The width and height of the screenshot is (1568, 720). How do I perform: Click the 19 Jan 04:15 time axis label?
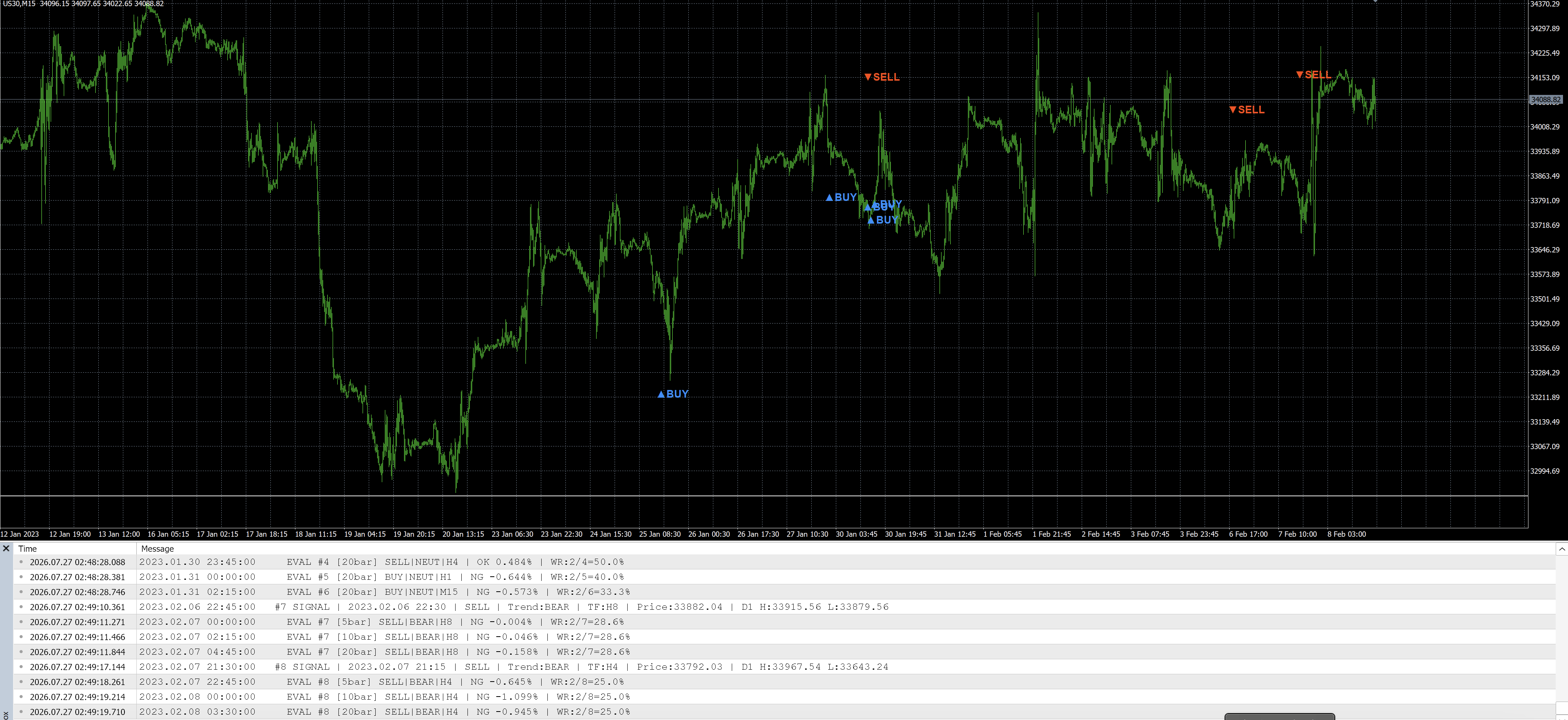tap(365, 534)
